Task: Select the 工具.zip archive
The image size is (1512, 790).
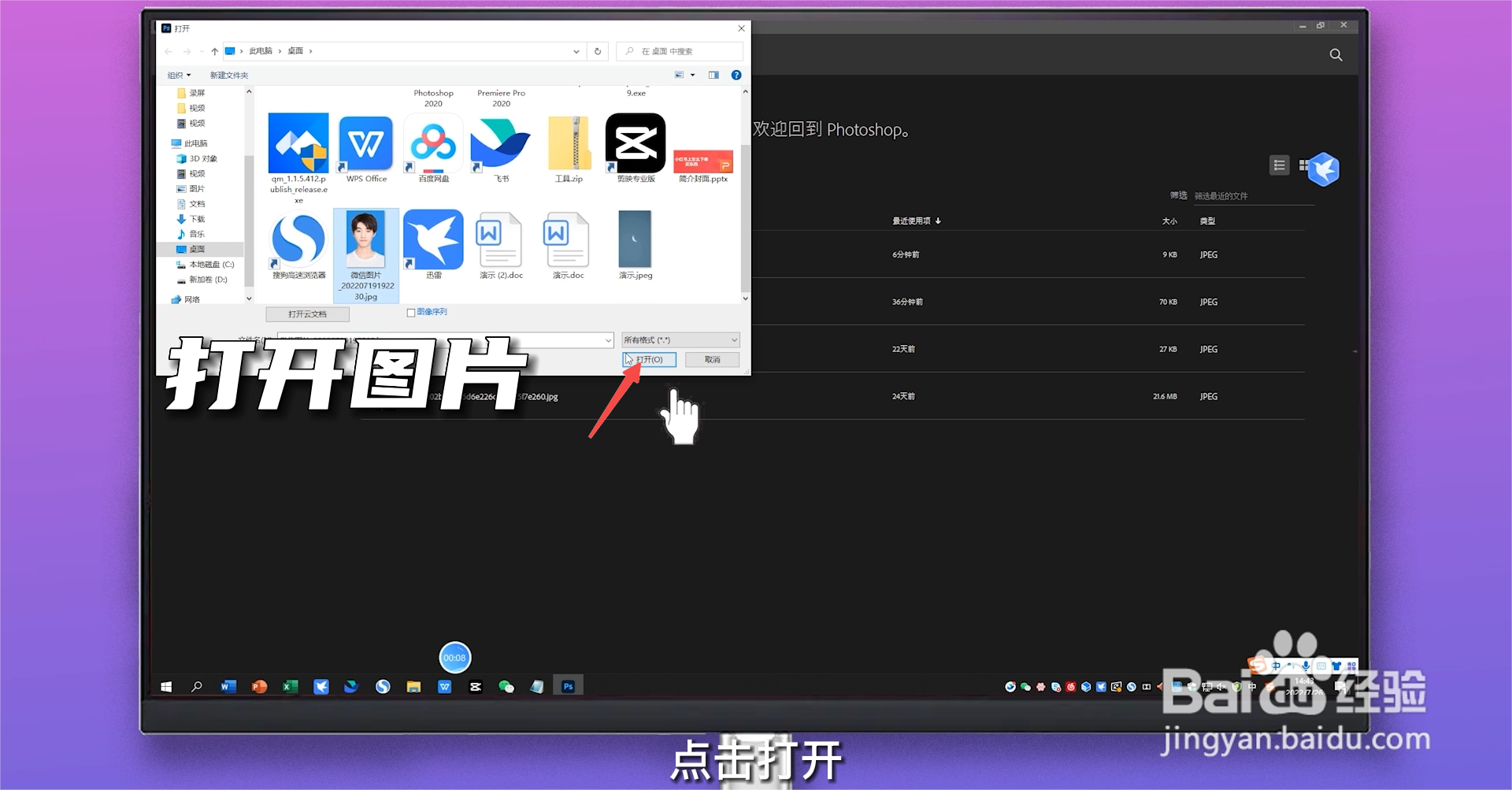Action: click(x=569, y=150)
